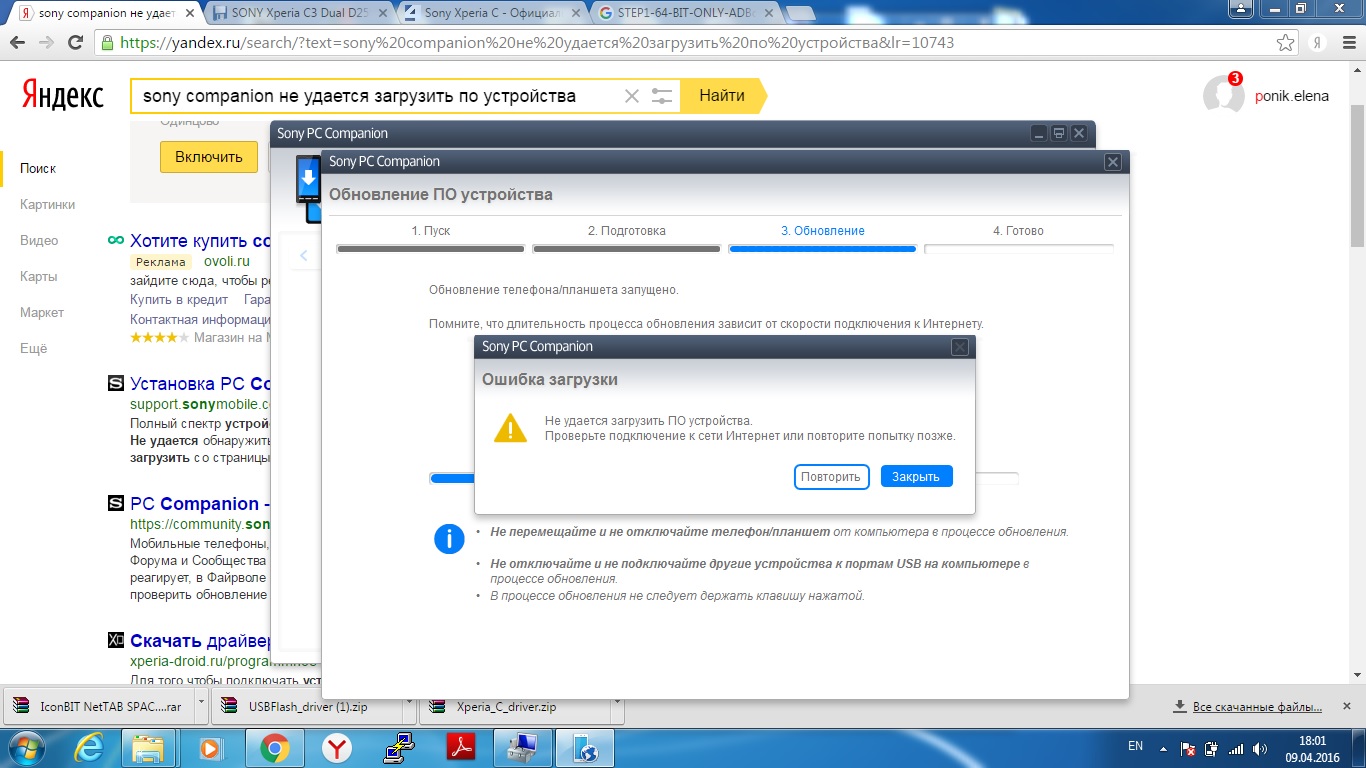Open a new Chrome tab

(x=799, y=13)
